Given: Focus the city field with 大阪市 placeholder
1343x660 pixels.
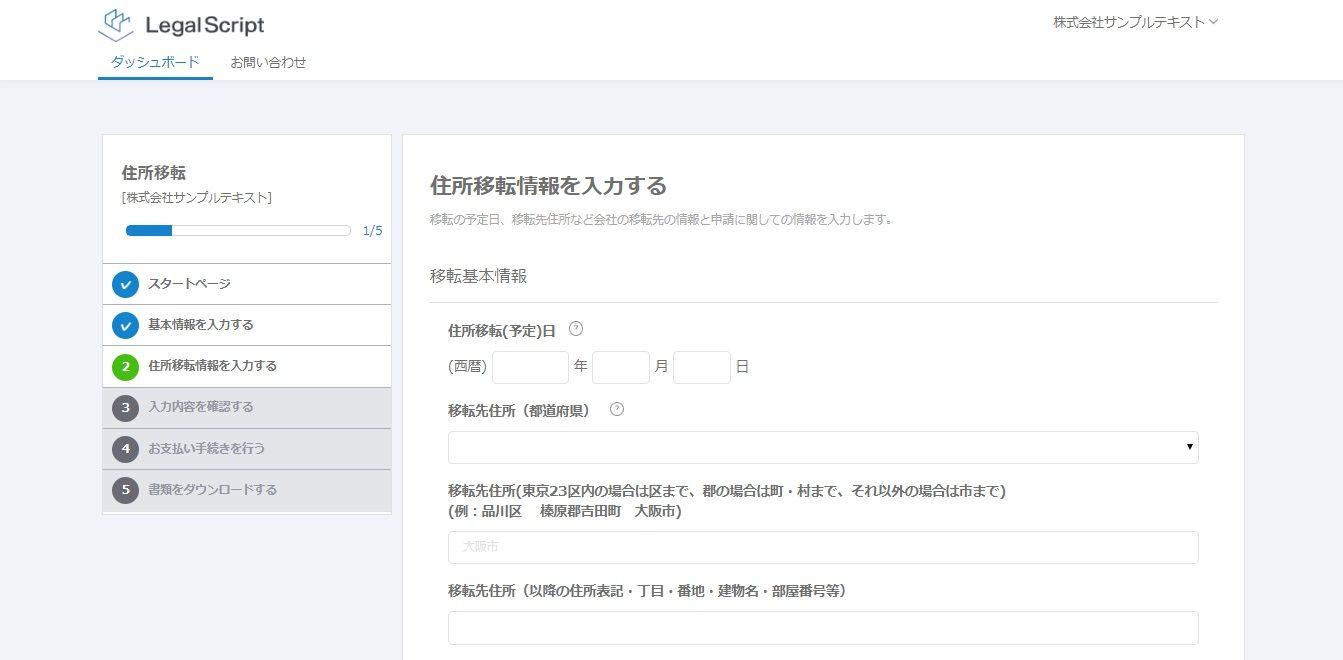Looking at the screenshot, I should click(822, 547).
